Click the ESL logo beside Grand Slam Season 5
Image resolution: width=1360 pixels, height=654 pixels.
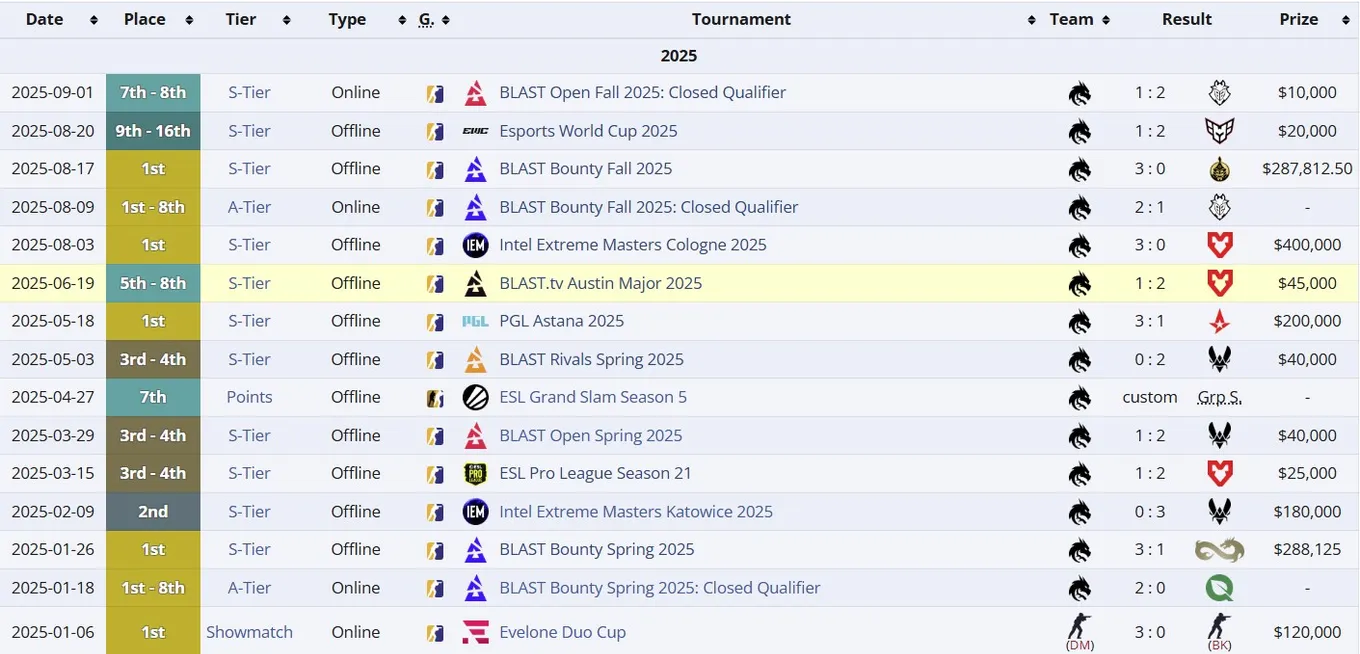(x=476, y=397)
